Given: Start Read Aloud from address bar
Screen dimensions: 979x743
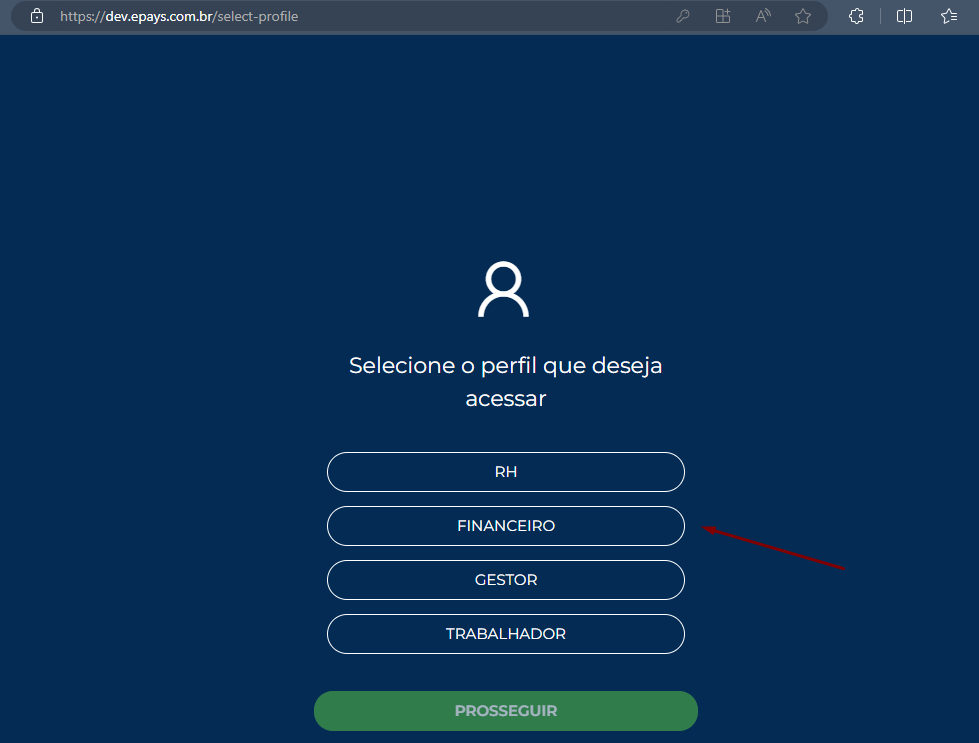Looking at the screenshot, I should click(x=763, y=16).
